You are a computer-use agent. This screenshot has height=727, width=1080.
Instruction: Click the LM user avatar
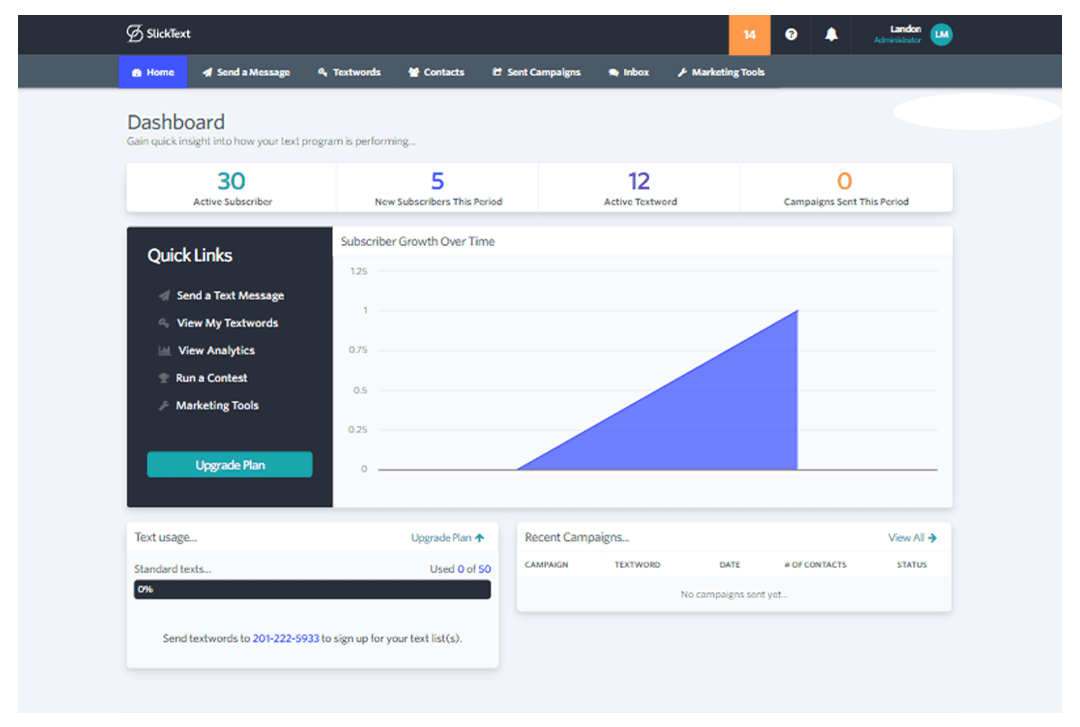click(941, 34)
